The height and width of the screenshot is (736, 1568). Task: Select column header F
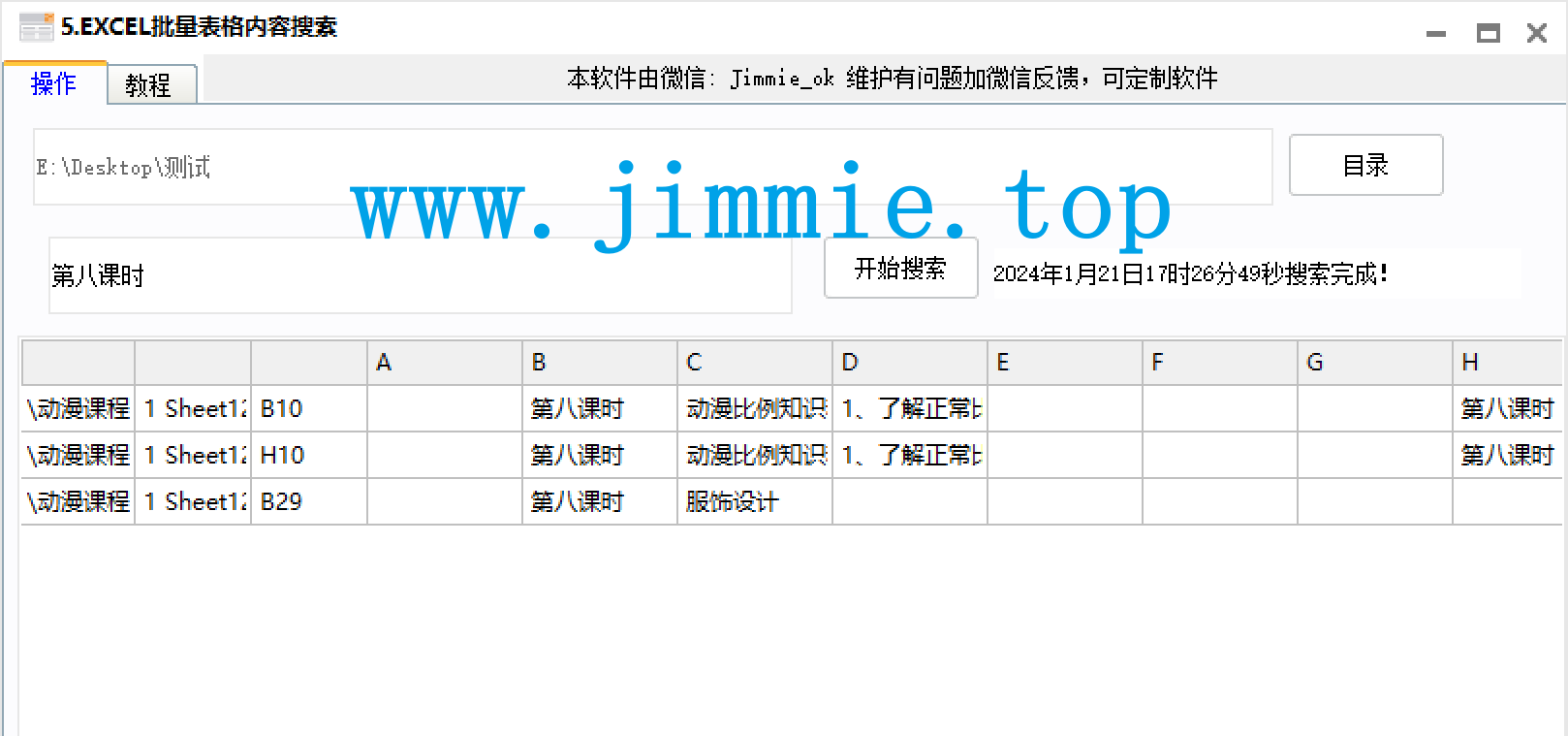pyautogui.click(x=1220, y=363)
